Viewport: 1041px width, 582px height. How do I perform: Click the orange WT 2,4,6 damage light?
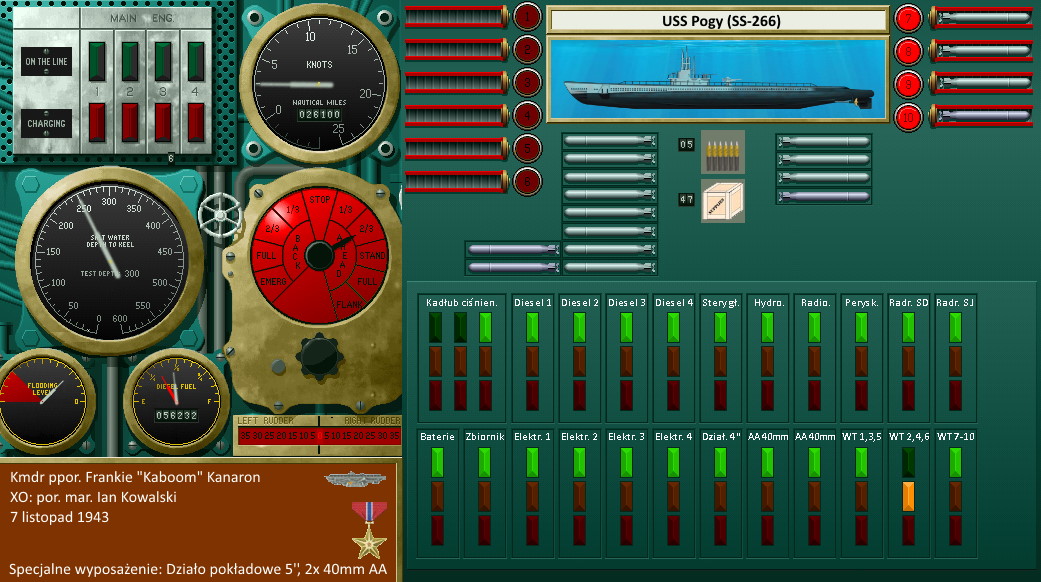[x=908, y=496]
